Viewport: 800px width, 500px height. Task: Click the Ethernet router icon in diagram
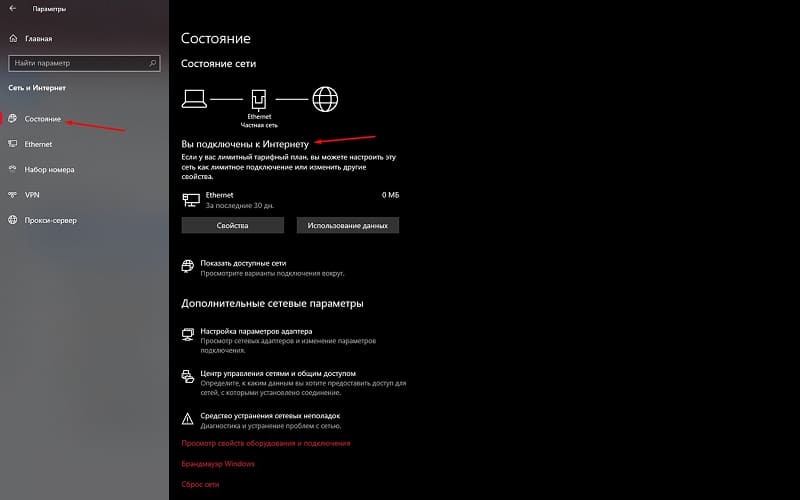(258, 99)
